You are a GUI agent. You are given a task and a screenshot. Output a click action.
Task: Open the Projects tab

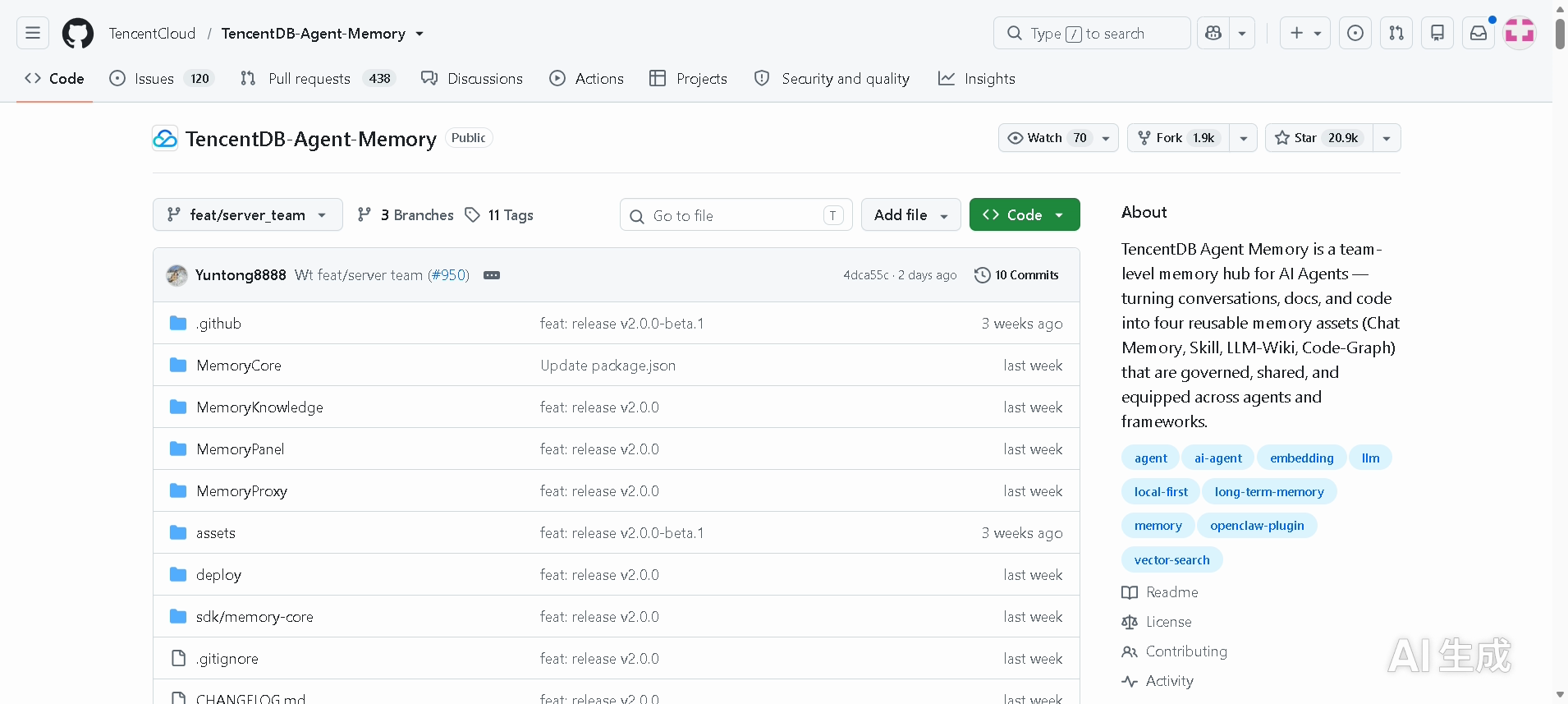[x=688, y=78]
